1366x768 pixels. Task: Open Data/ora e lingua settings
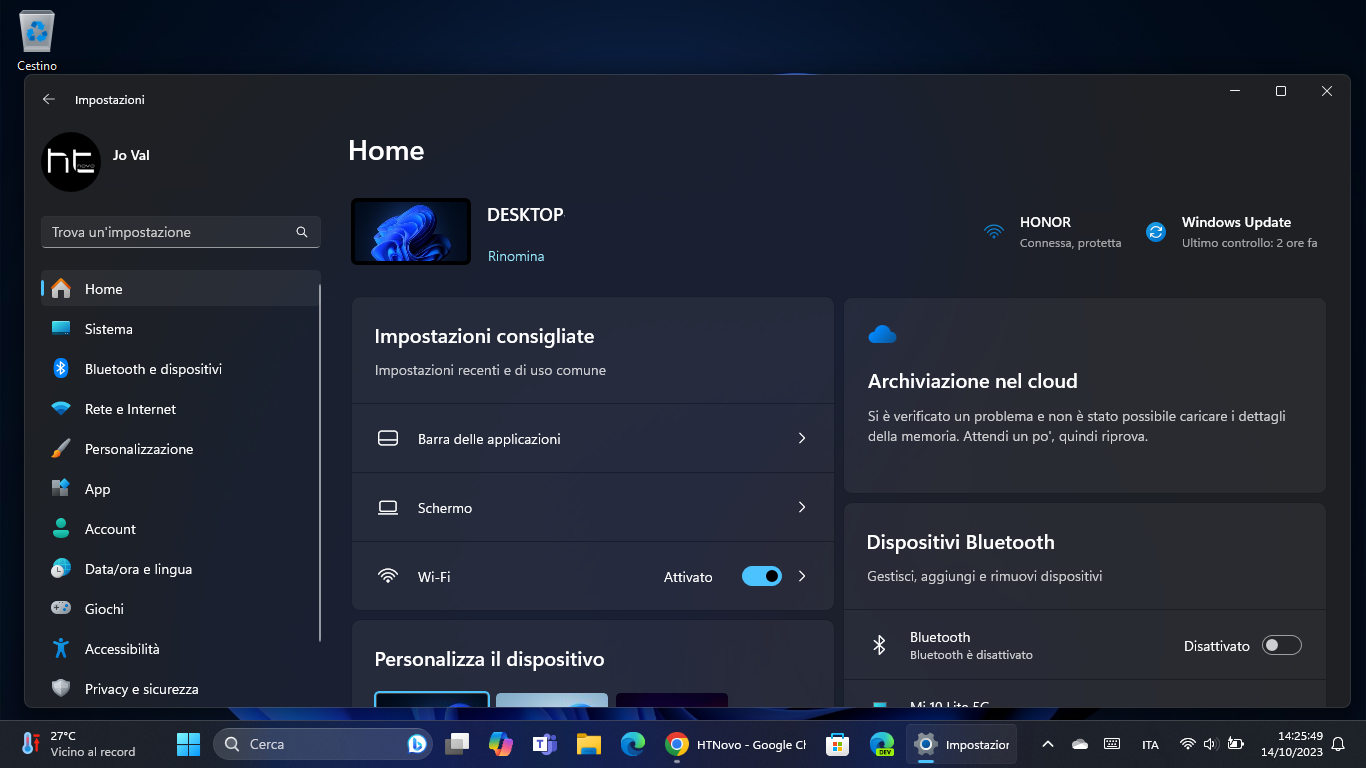pyautogui.click(x=180, y=569)
